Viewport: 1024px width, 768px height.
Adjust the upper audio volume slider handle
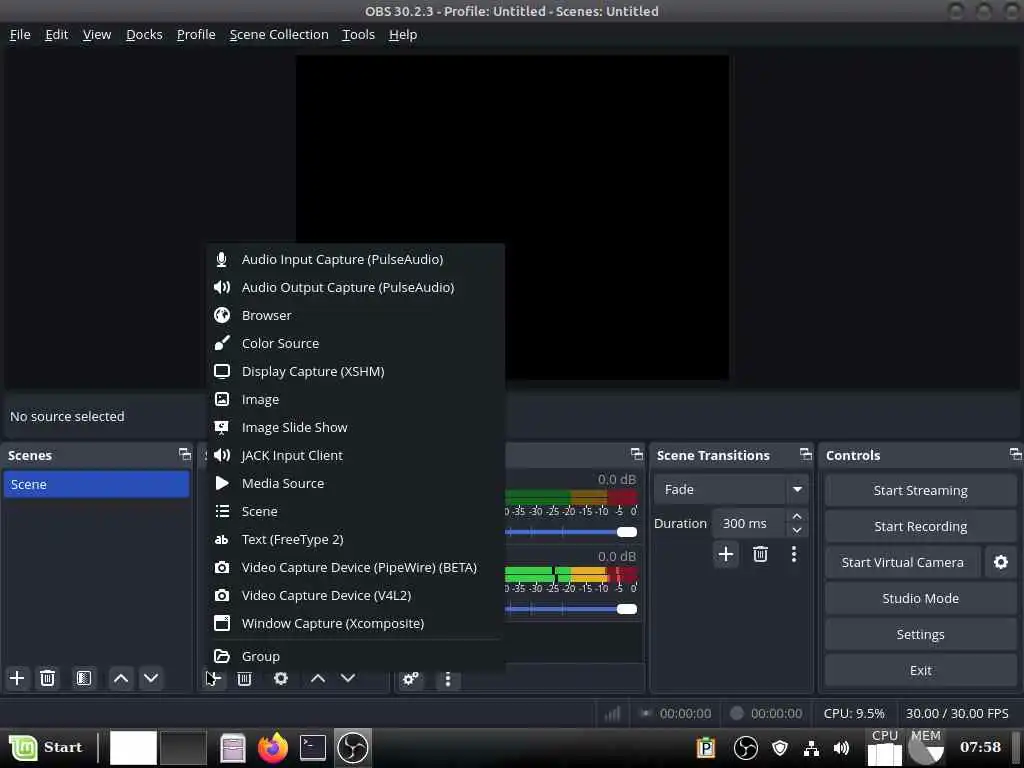(x=626, y=532)
